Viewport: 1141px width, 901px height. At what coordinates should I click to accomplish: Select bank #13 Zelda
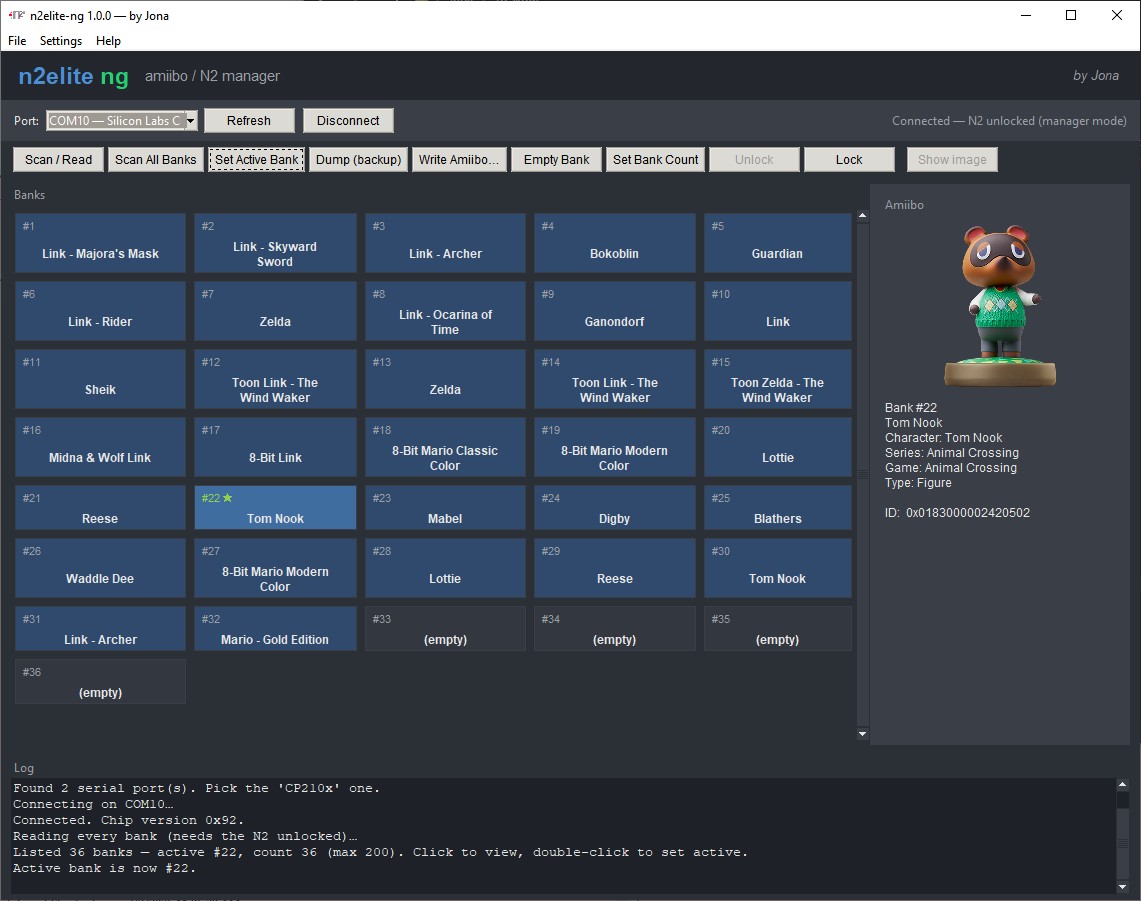pos(445,379)
